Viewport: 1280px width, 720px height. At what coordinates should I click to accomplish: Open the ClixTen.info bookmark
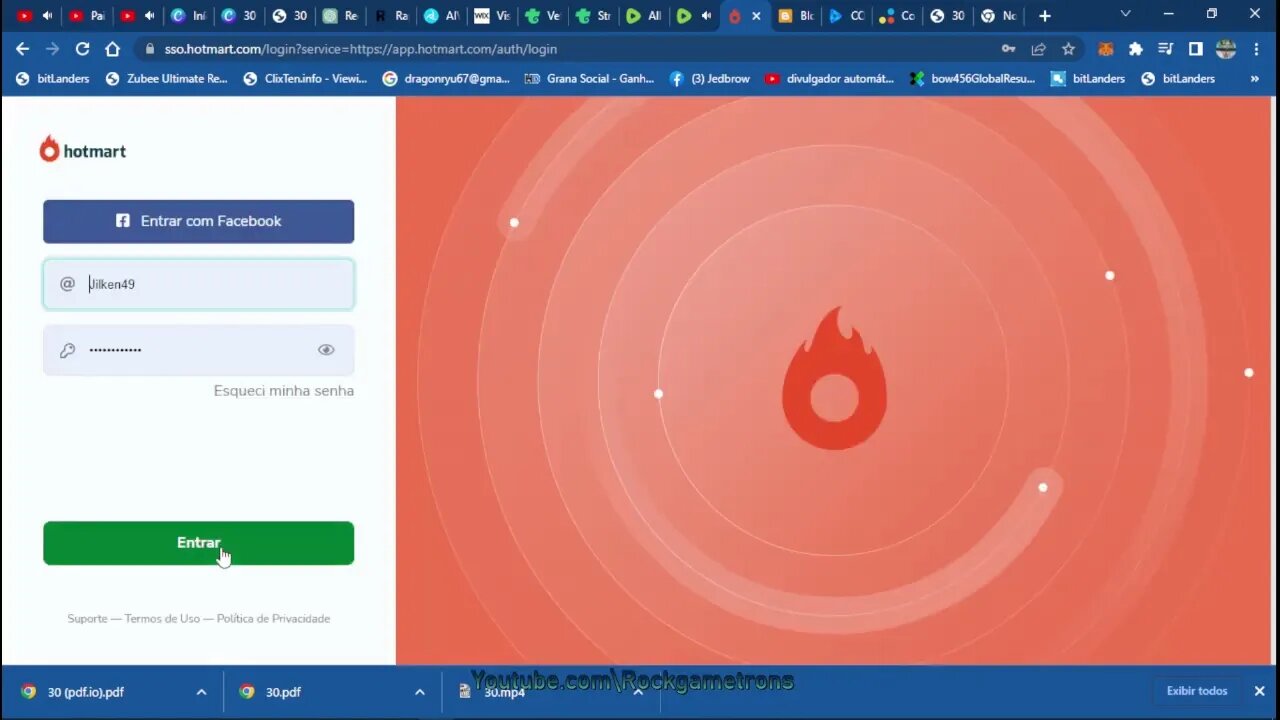[305, 79]
